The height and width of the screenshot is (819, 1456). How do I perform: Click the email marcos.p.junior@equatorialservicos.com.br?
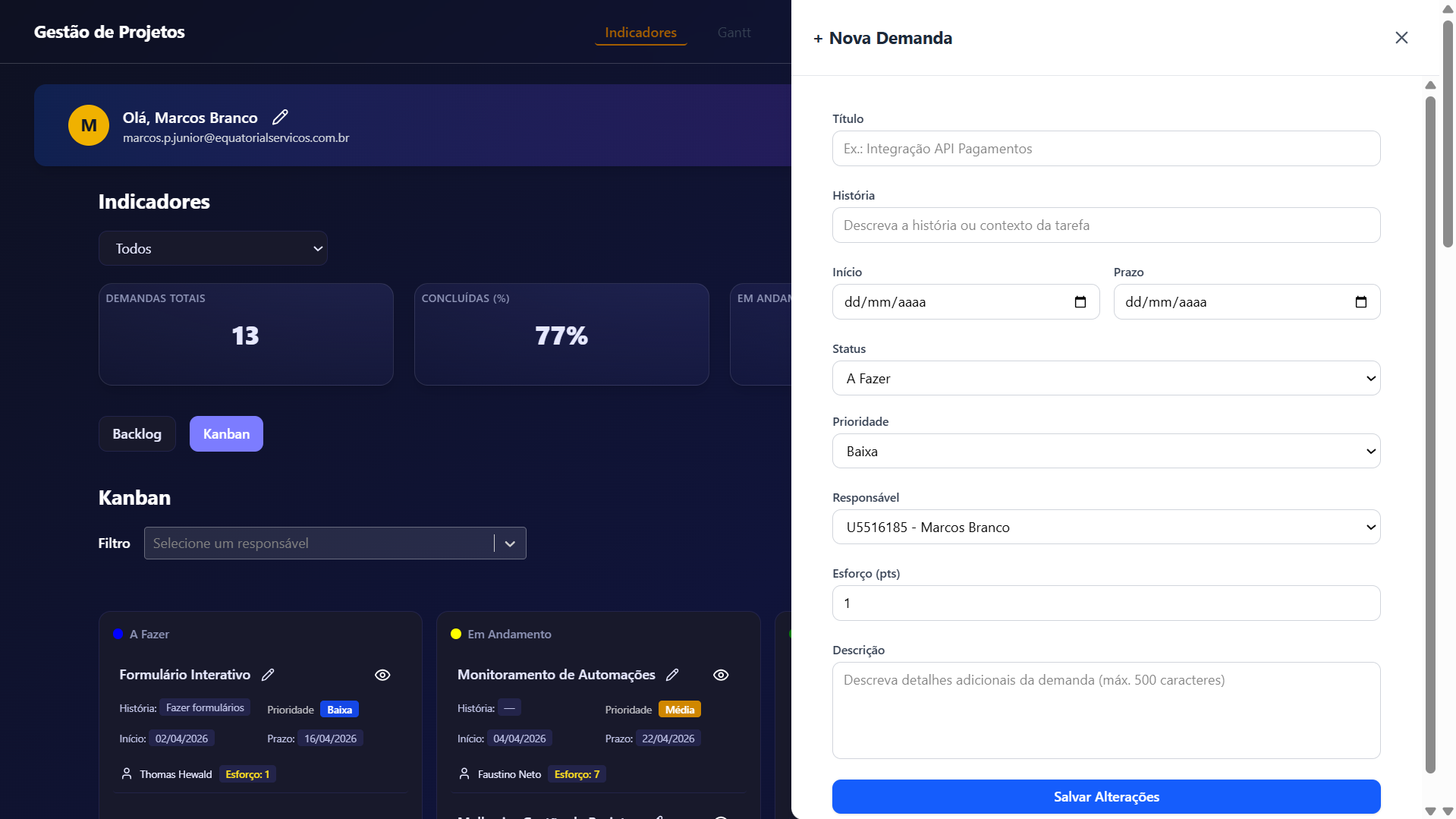tap(236, 138)
